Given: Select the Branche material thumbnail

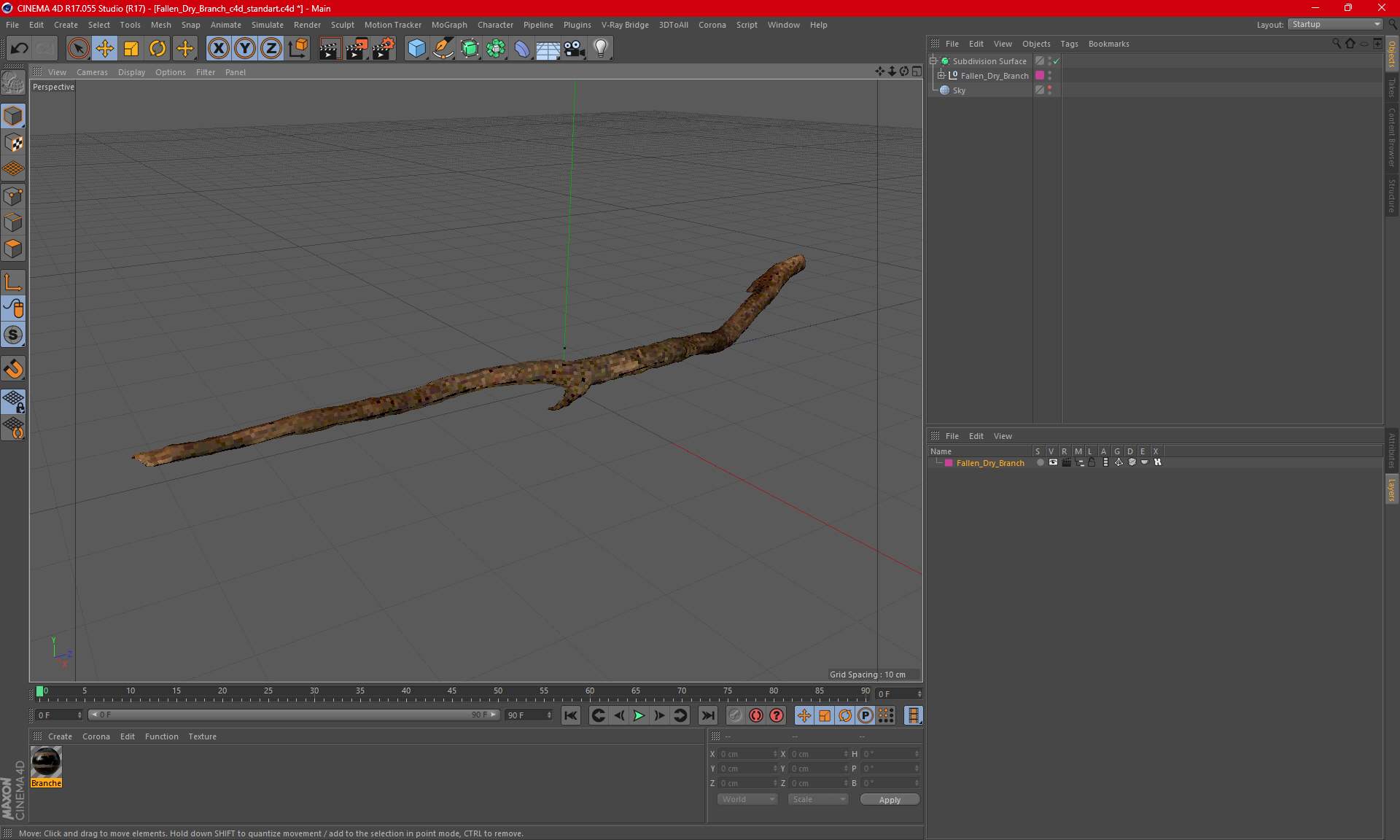Looking at the screenshot, I should coord(46,762).
